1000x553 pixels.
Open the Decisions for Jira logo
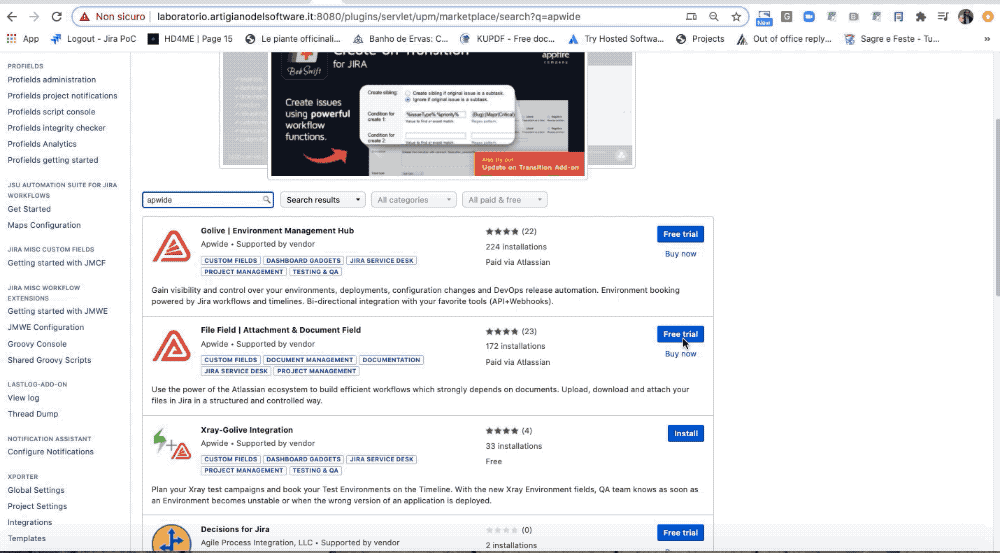click(x=172, y=538)
